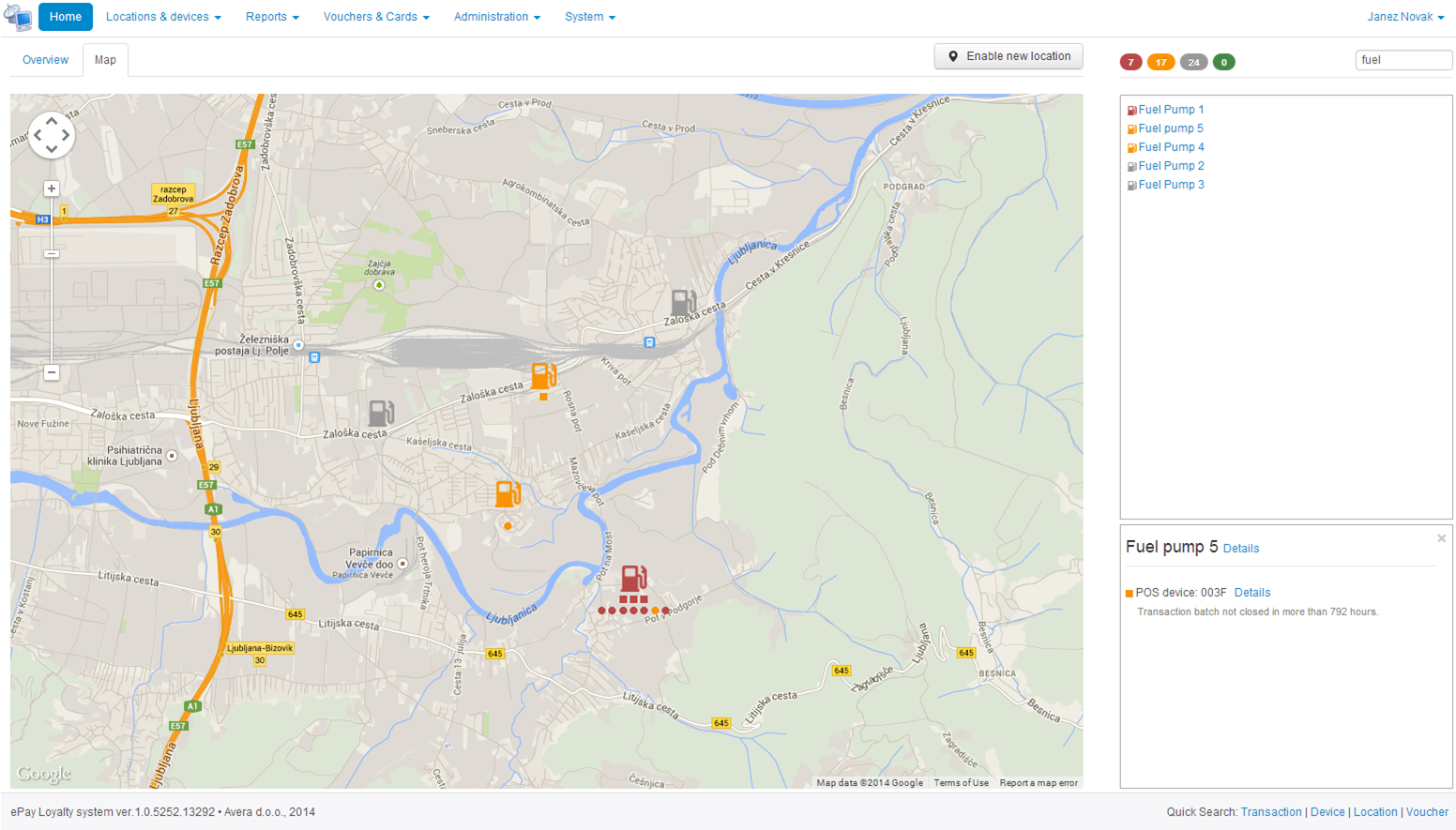This screenshot has width=1456, height=830.
Task: Open Details link next to Fuel pump 5 title
Action: pyautogui.click(x=1241, y=549)
